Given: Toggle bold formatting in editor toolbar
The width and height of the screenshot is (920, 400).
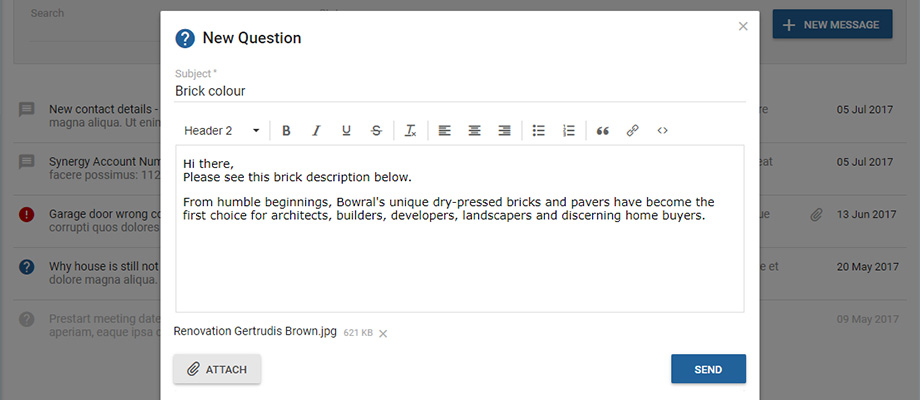Looking at the screenshot, I should 286,131.
